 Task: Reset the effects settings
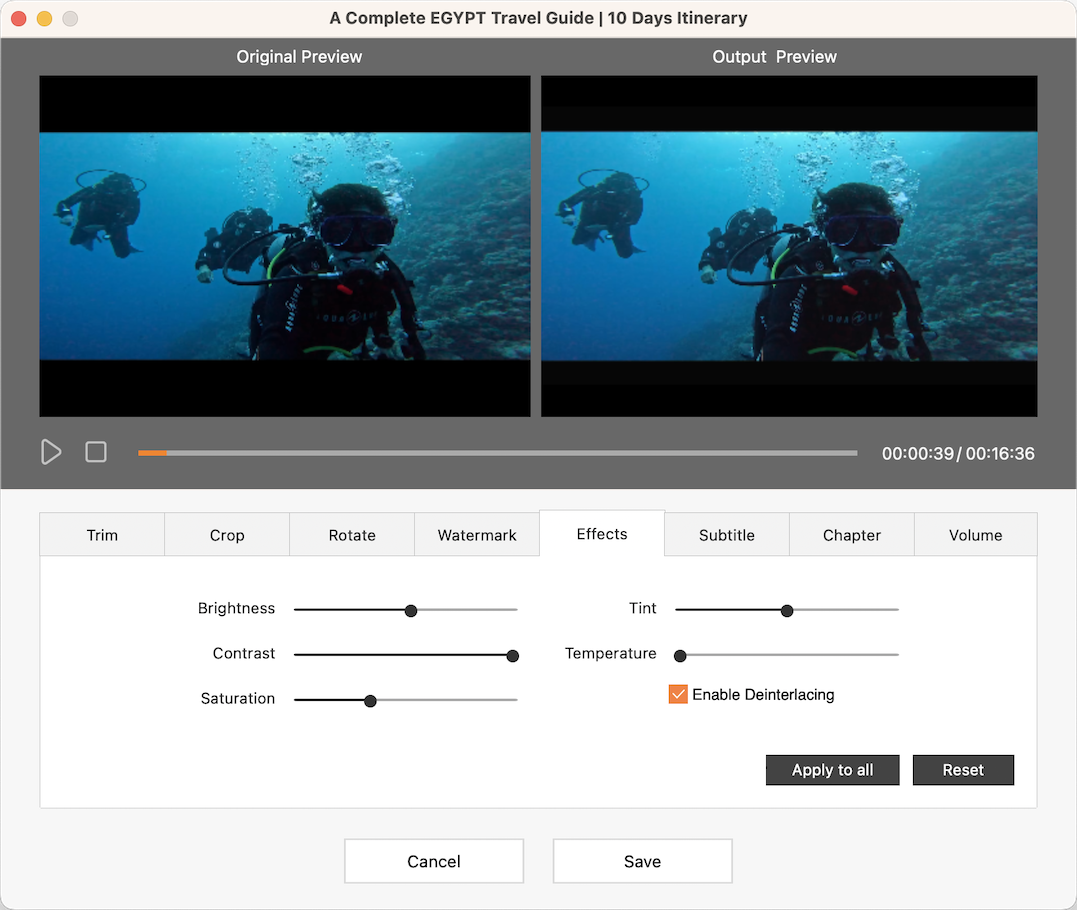pyautogui.click(x=963, y=770)
